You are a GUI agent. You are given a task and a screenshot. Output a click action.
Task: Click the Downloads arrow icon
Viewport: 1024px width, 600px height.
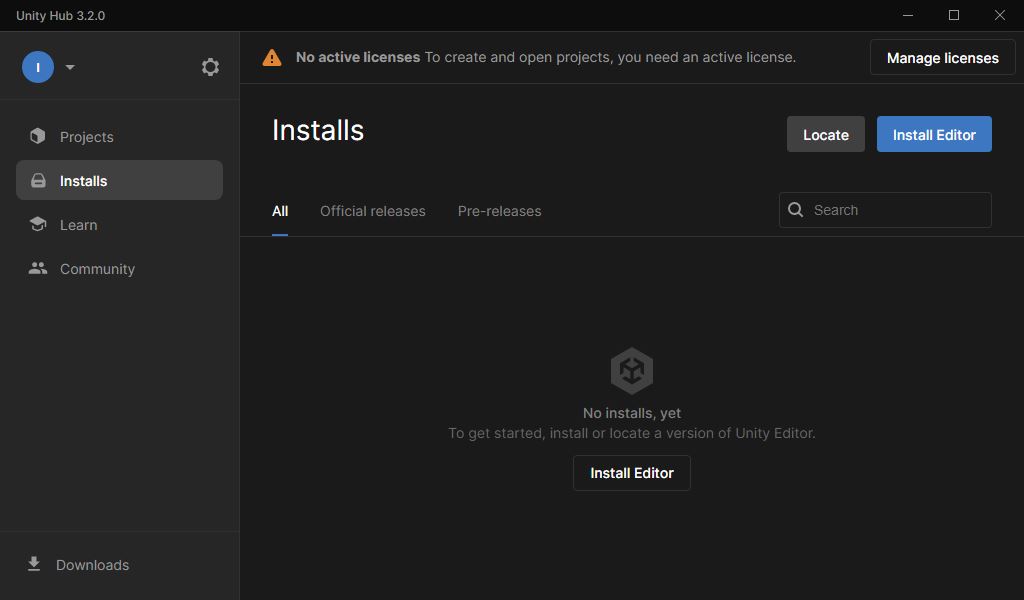(34, 564)
